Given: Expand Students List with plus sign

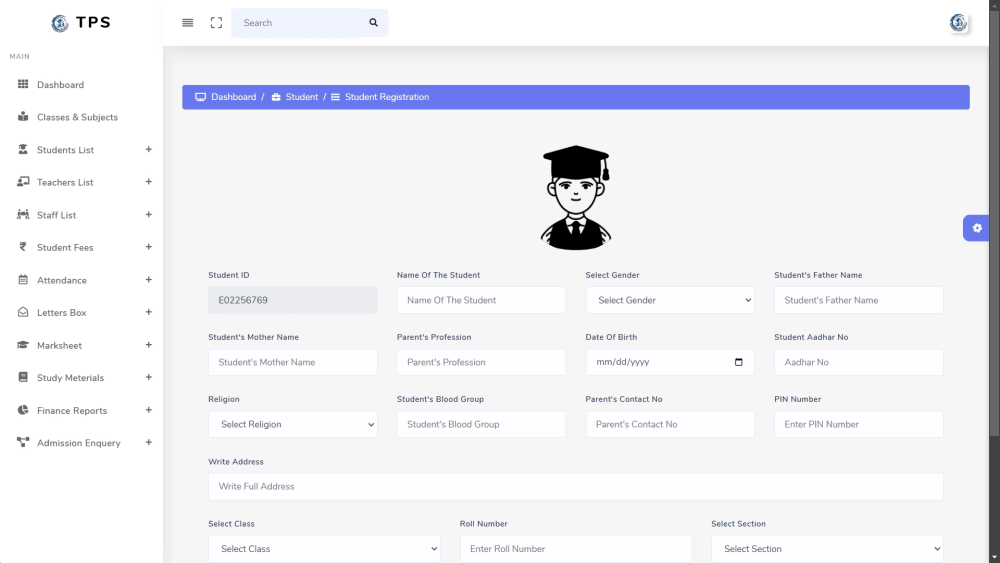Looking at the screenshot, I should pyautogui.click(x=149, y=149).
